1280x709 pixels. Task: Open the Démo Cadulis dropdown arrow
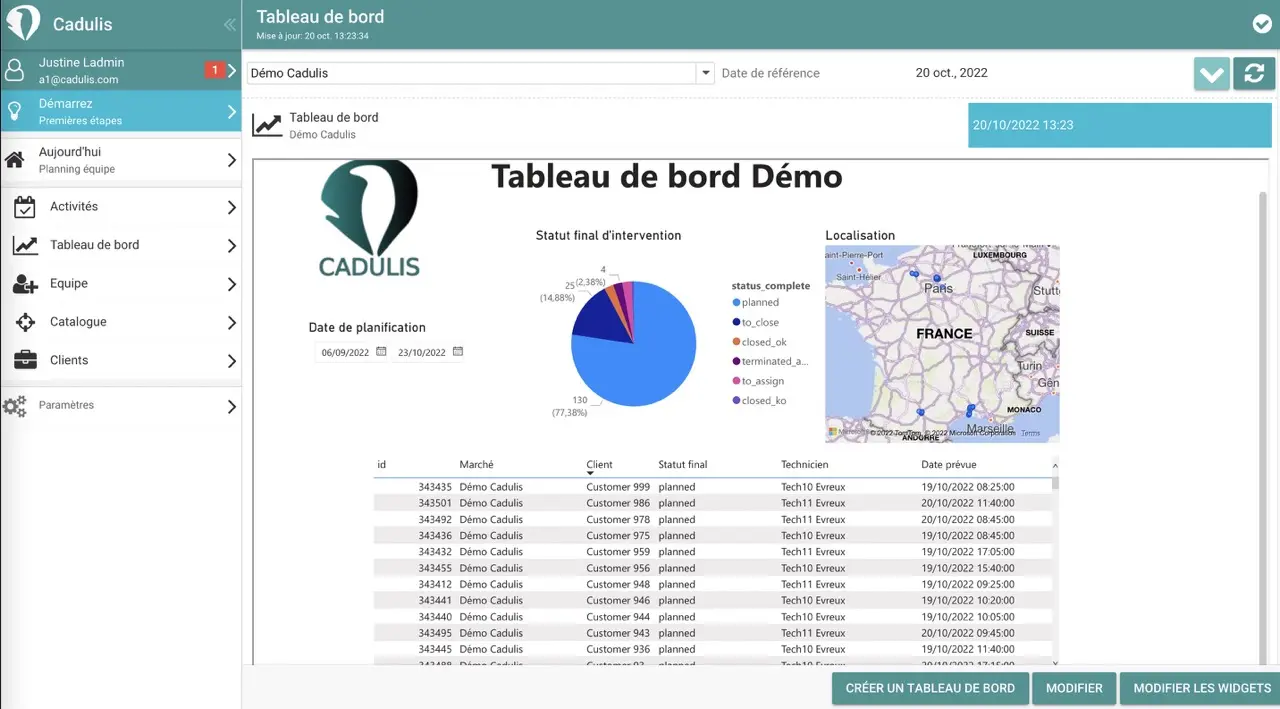pos(706,73)
